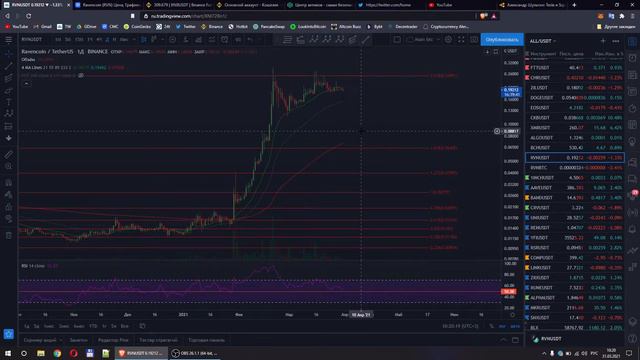Select the 1Д date range button

click(26, 326)
